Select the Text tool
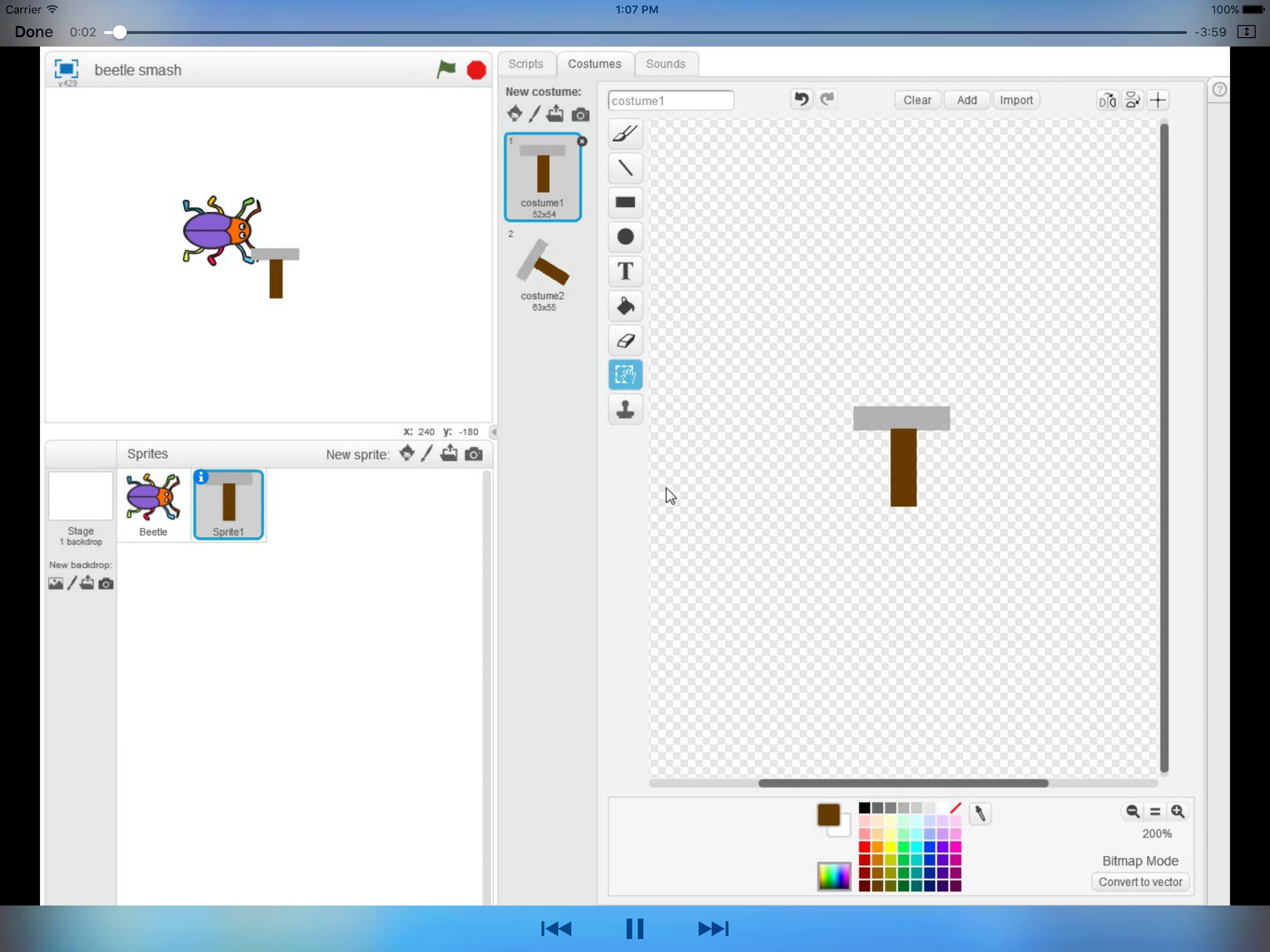The image size is (1270, 952). (625, 271)
